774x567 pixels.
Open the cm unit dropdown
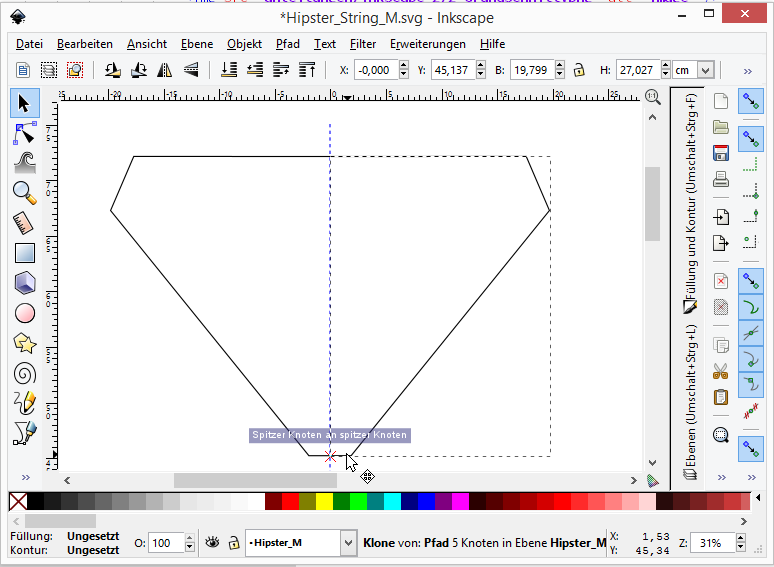(x=706, y=70)
